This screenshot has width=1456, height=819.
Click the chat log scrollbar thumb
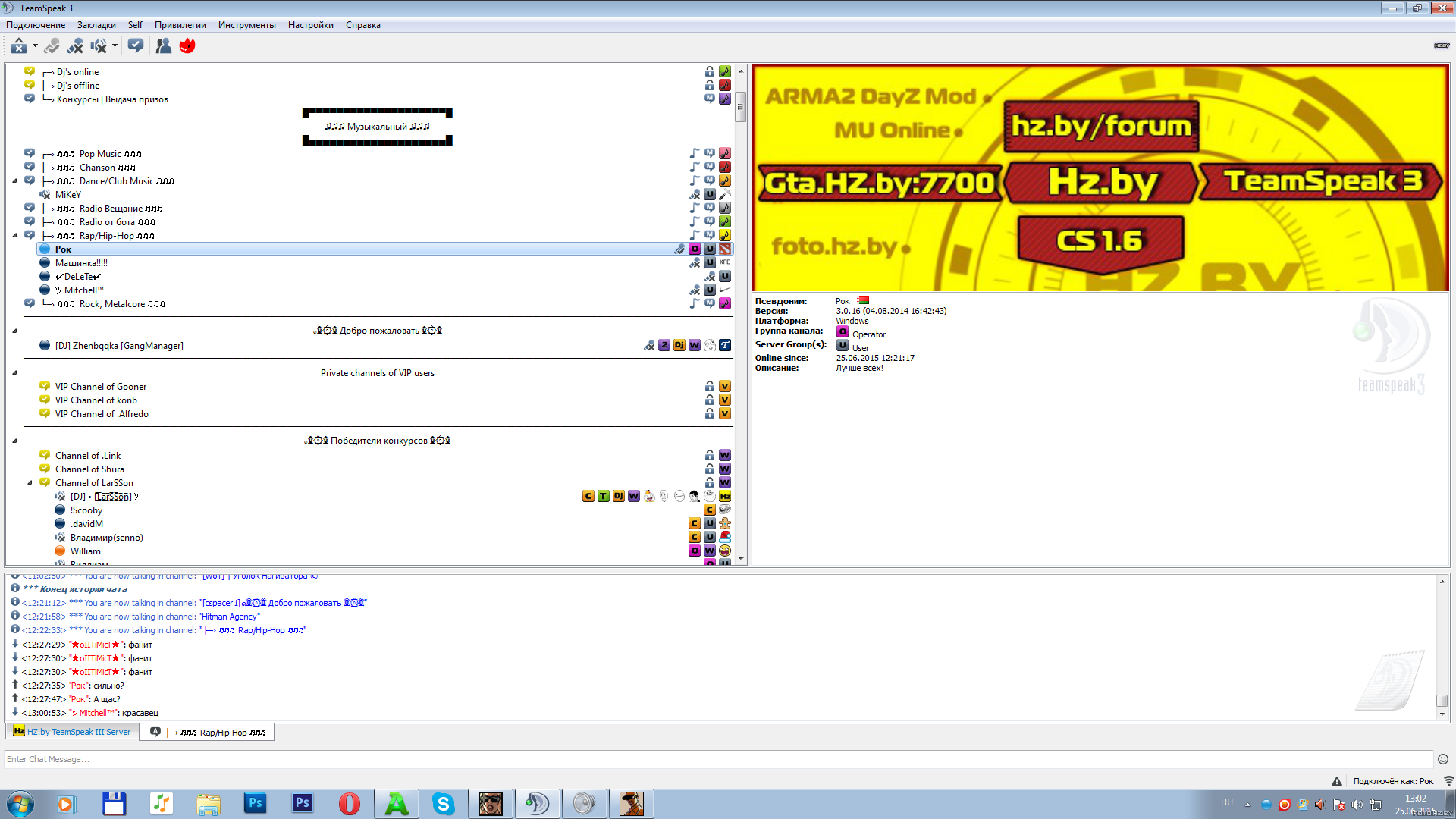coord(1442,701)
